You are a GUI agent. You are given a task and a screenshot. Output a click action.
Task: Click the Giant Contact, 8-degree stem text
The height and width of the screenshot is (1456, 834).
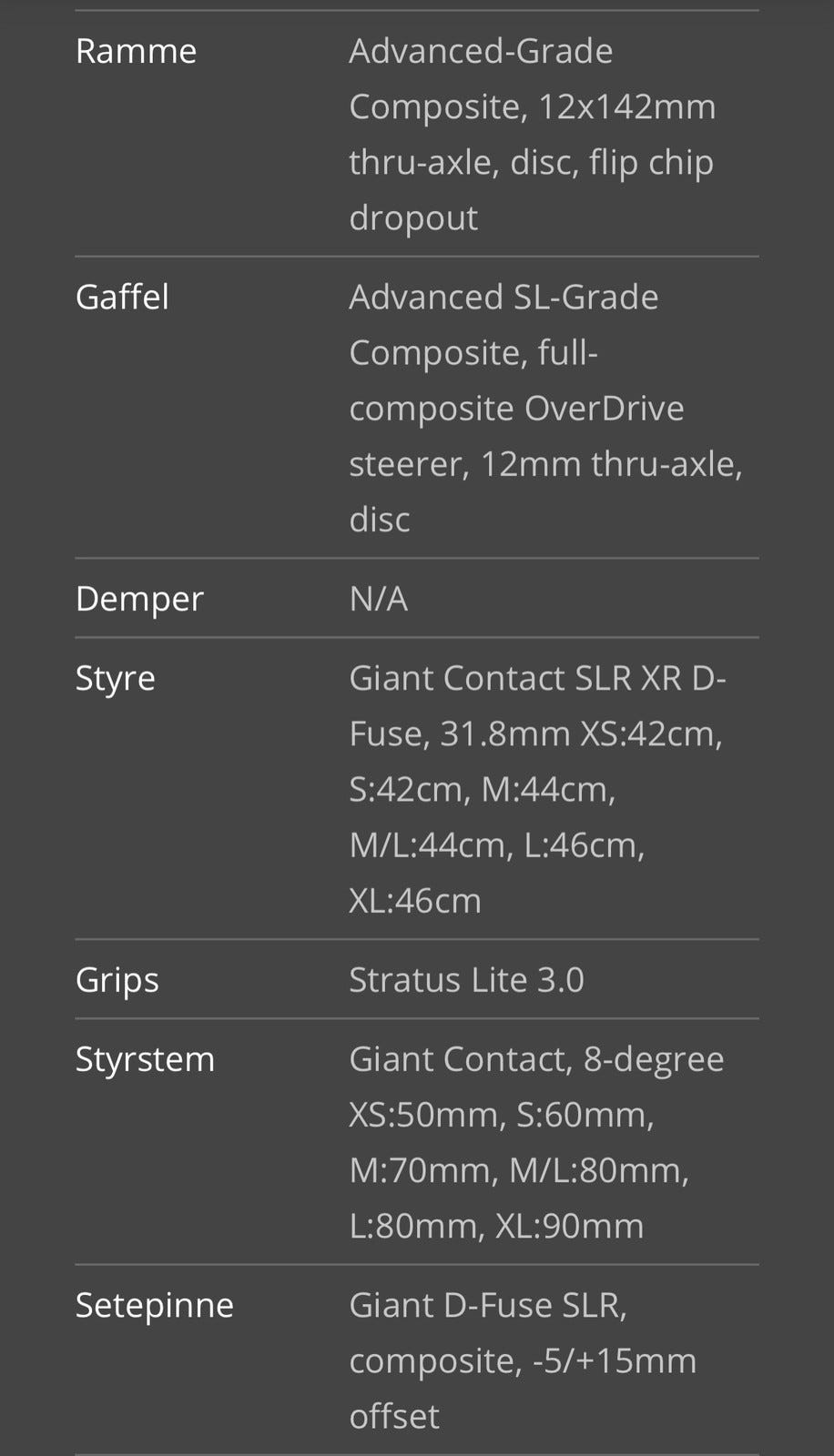point(536,1060)
